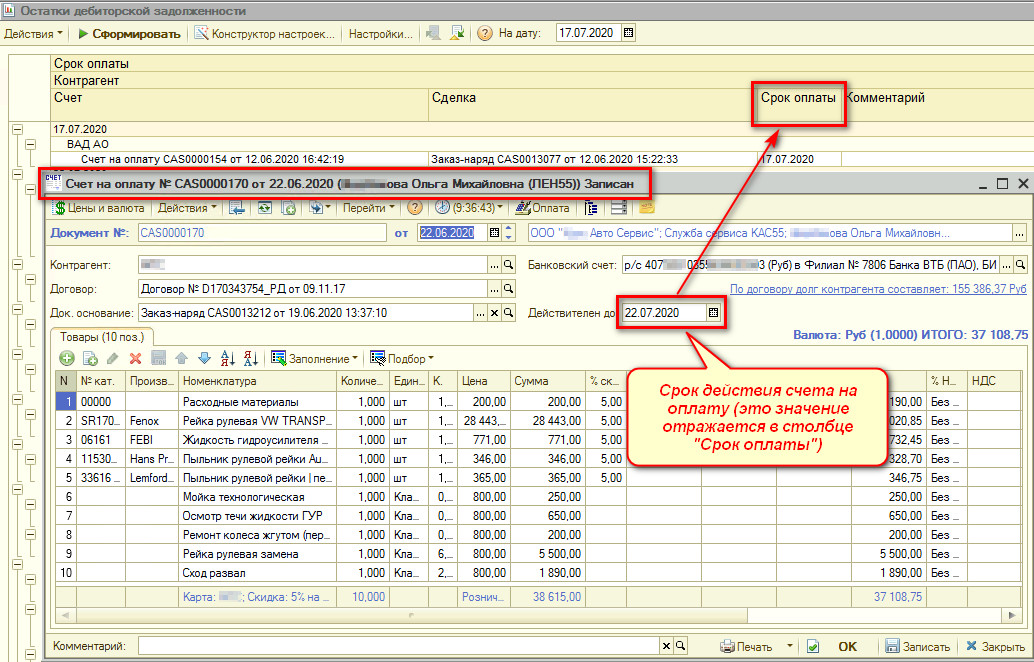Open the report help icon
1034x662 pixels.
[x=485, y=33]
